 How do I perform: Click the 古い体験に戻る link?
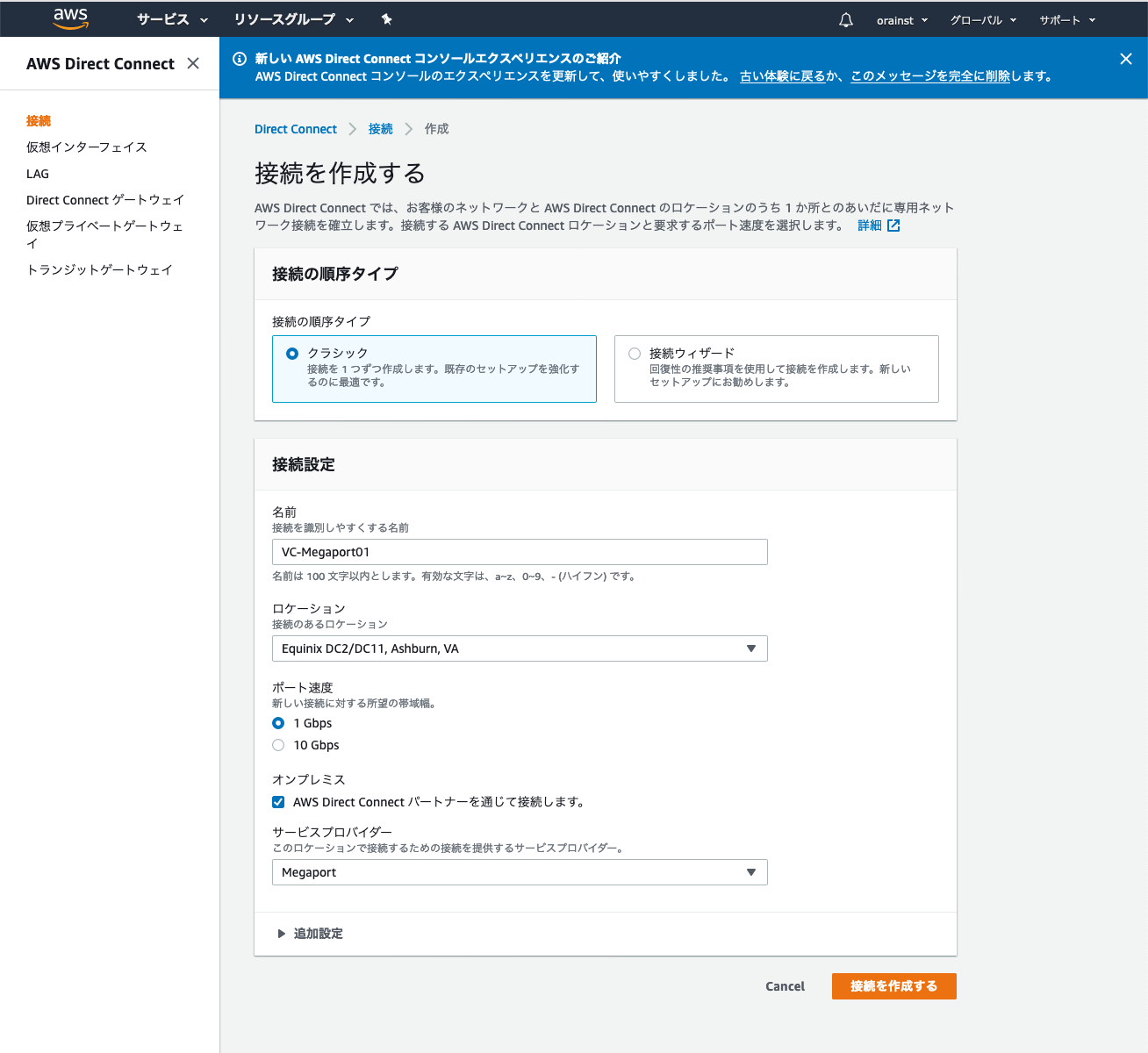click(x=783, y=76)
